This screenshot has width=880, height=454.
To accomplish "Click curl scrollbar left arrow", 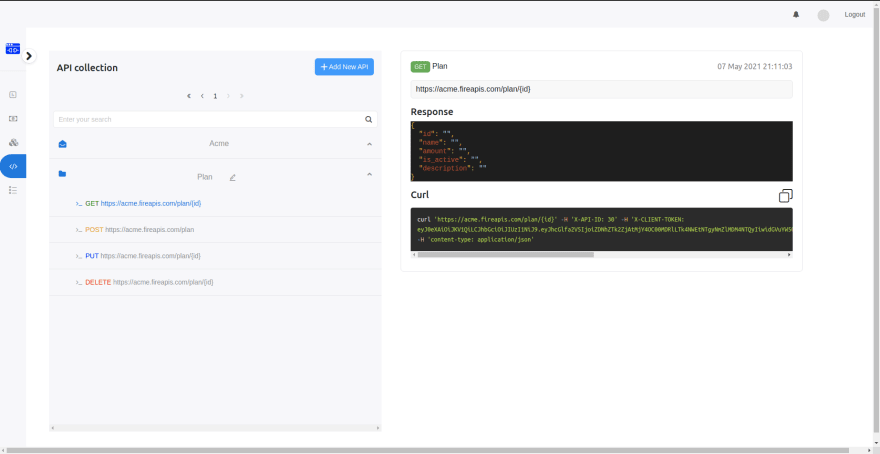I will [414, 254].
